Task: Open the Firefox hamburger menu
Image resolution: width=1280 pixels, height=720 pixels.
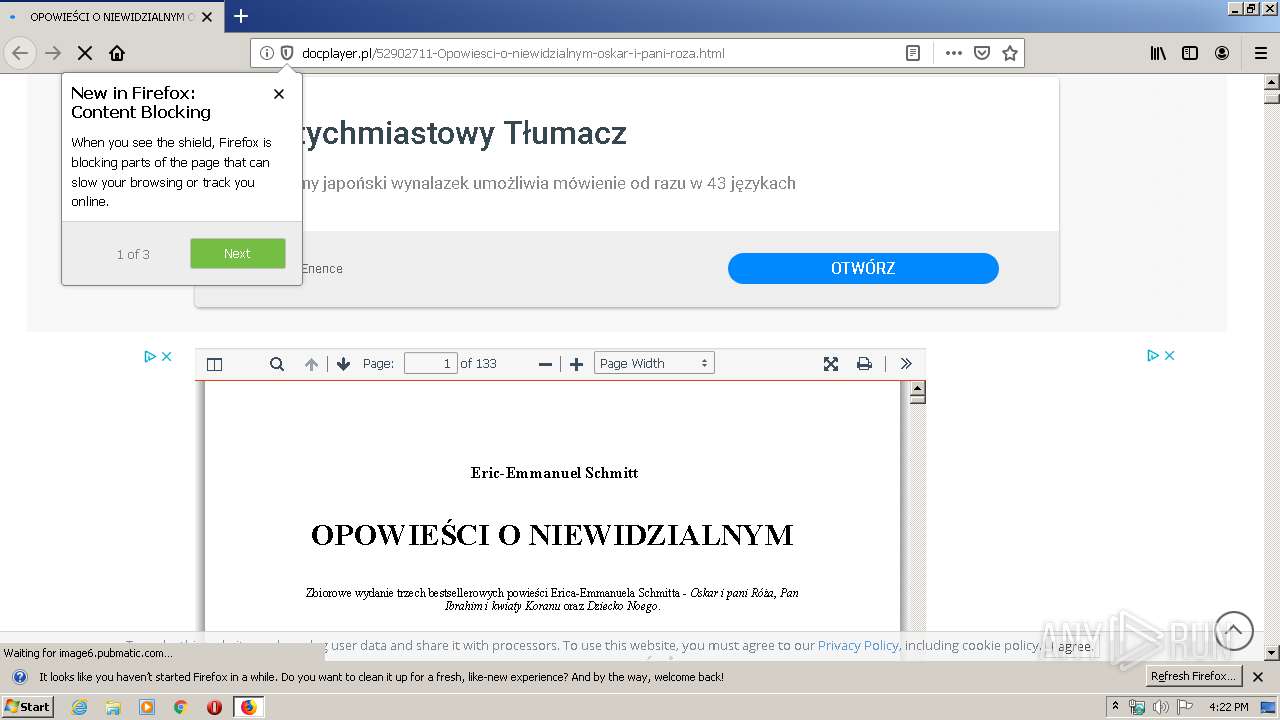Action: (x=1260, y=53)
